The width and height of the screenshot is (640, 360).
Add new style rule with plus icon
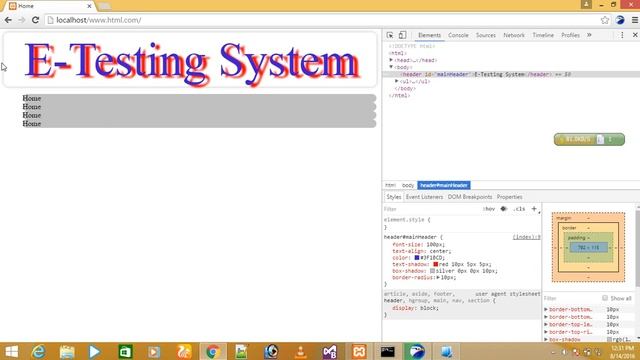point(534,209)
